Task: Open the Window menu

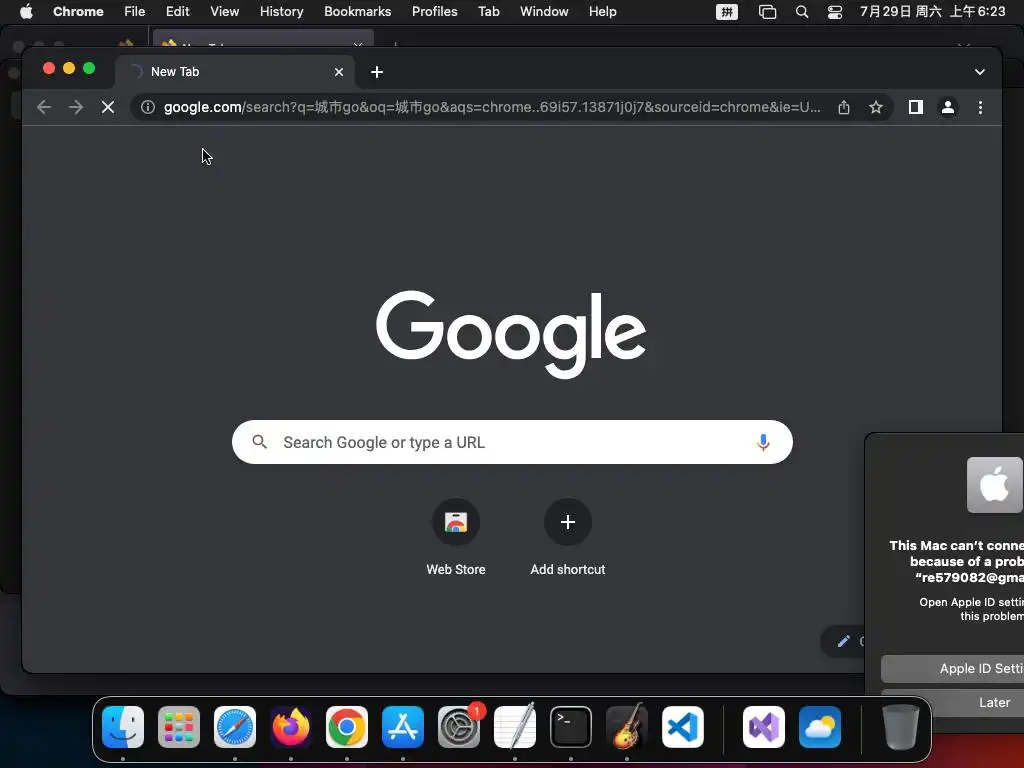Action: coord(544,12)
